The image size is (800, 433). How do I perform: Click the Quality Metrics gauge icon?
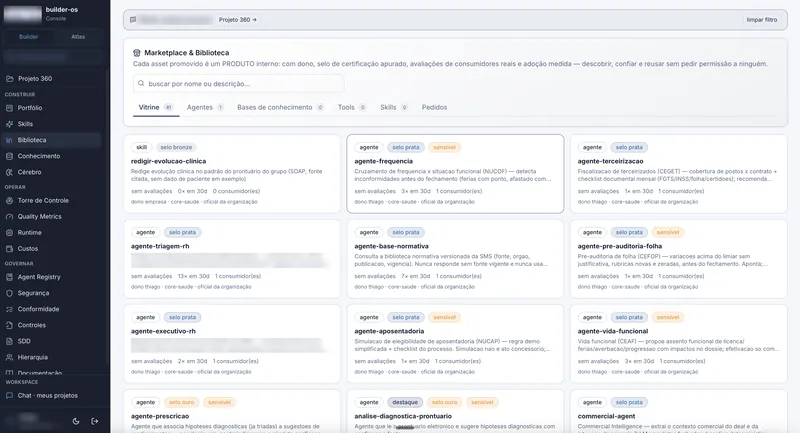click(x=10, y=217)
